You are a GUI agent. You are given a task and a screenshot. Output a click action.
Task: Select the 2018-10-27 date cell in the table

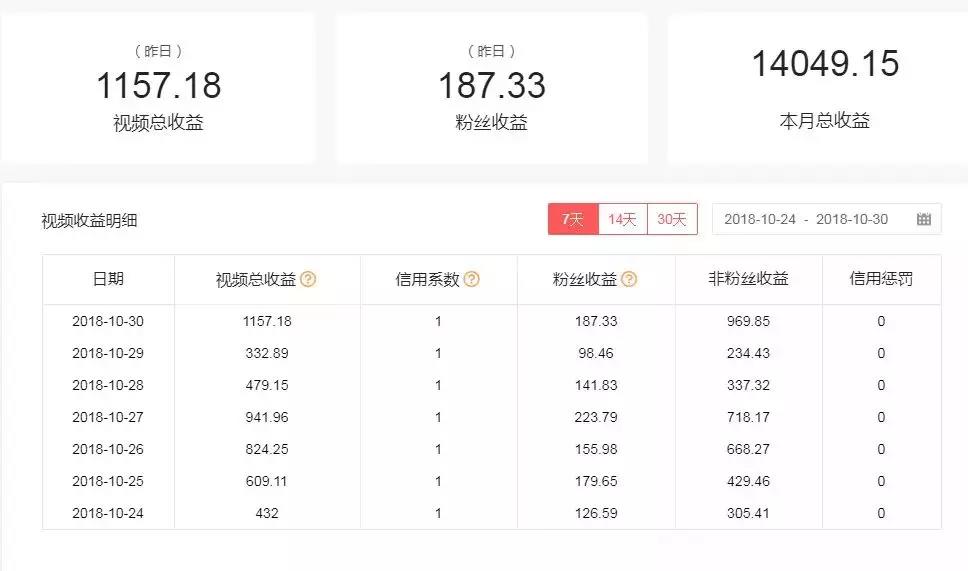point(108,417)
